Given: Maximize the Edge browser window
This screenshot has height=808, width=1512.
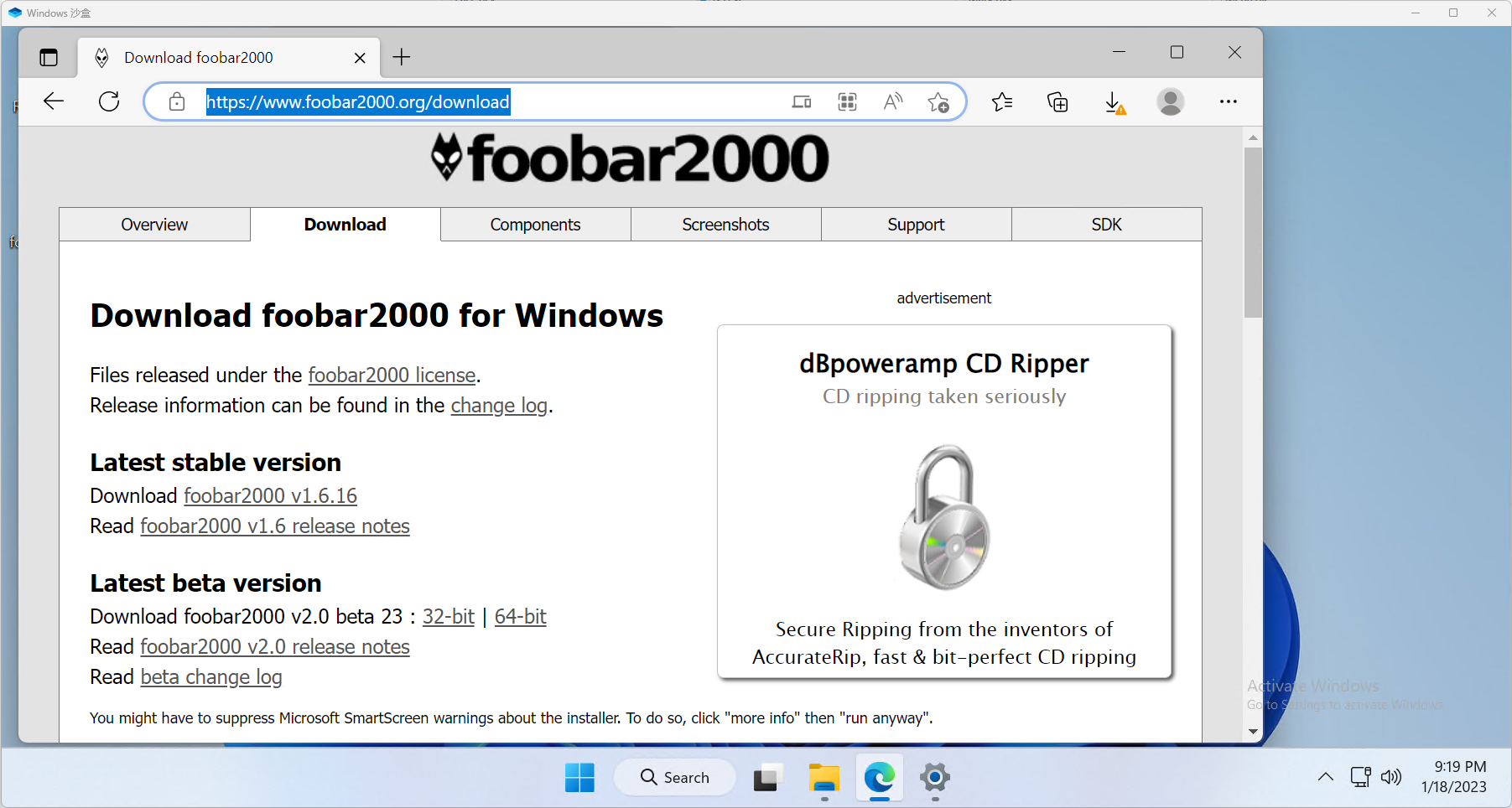Looking at the screenshot, I should [1177, 52].
